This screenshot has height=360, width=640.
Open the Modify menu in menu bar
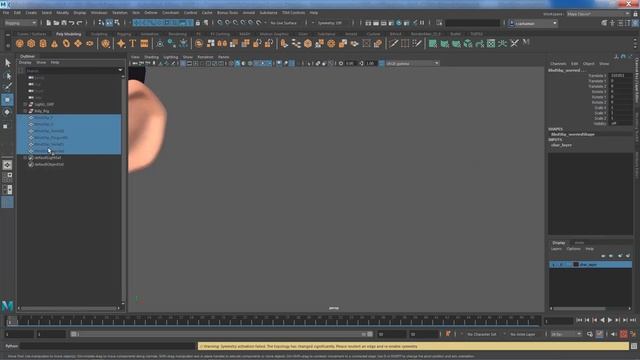pyautogui.click(x=62, y=13)
